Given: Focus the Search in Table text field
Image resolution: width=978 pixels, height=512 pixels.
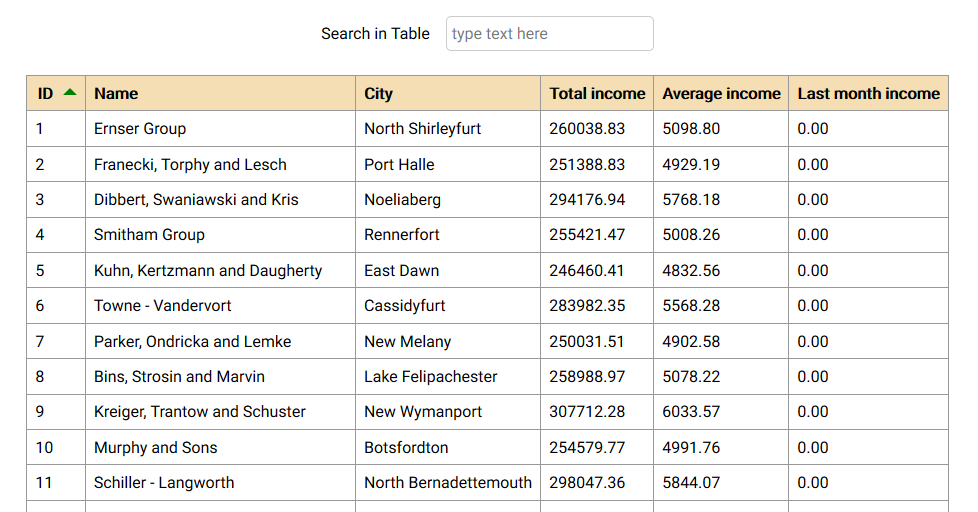Looking at the screenshot, I should pyautogui.click(x=550, y=34).
